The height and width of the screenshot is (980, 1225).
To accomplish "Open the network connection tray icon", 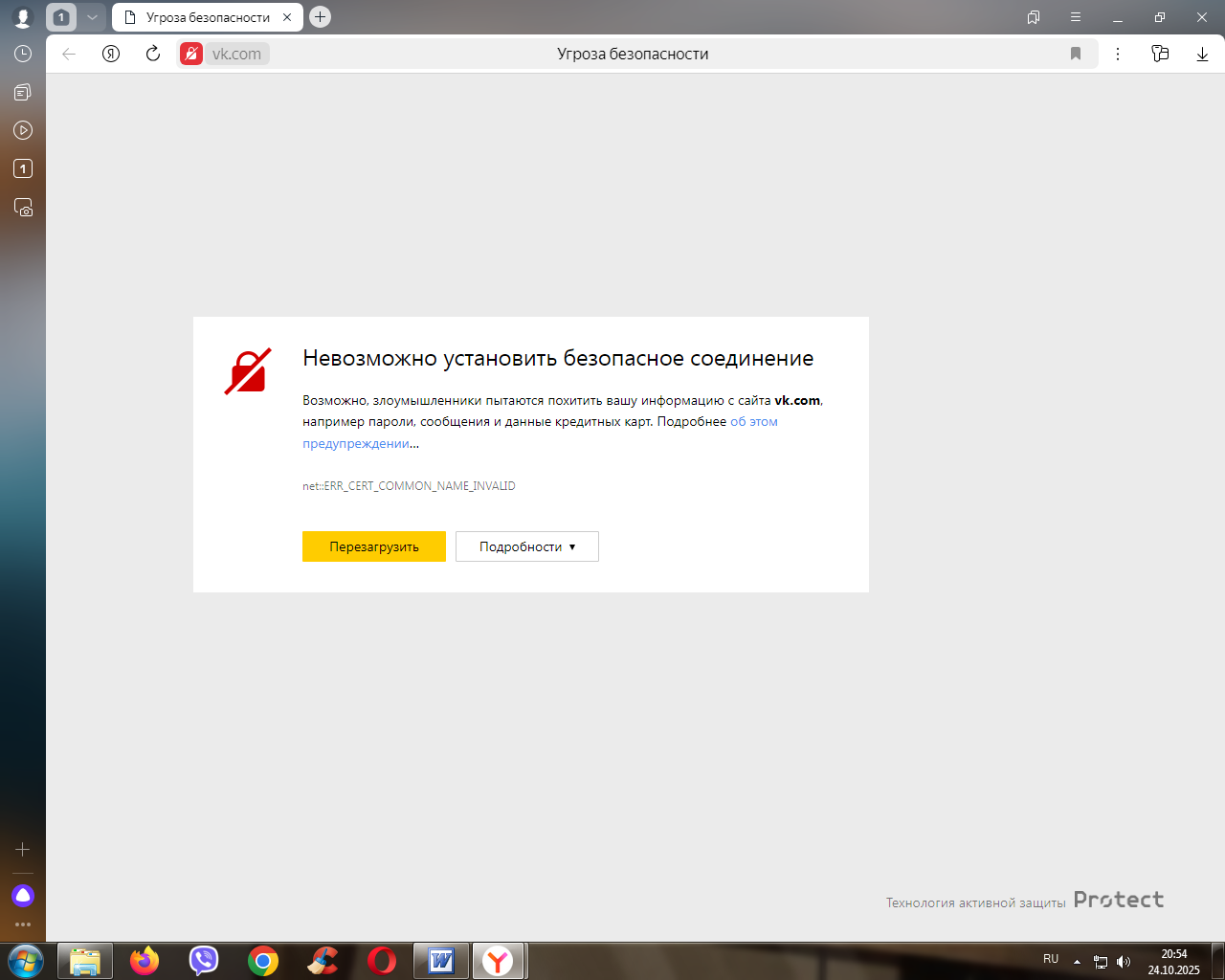I will pyautogui.click(x=1101, y=962).
